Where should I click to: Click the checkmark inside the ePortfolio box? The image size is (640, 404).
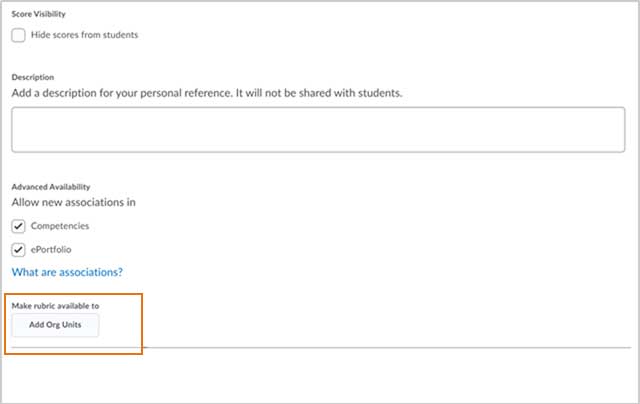tap(18, 250)
